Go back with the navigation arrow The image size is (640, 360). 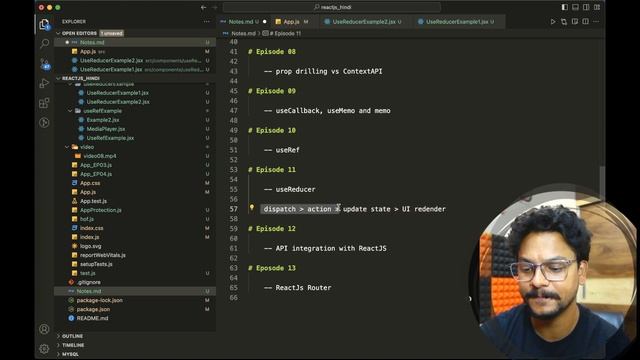203,7
